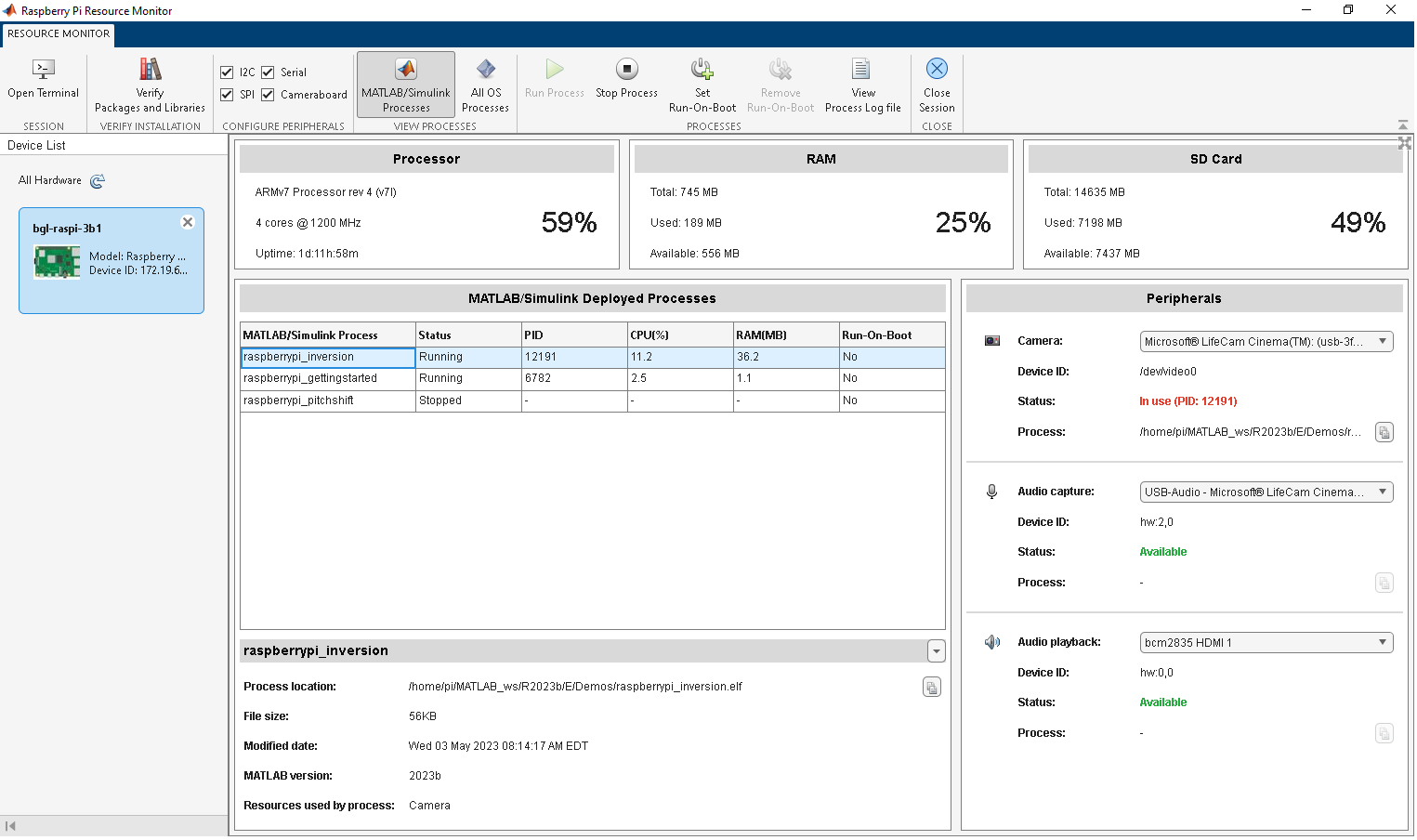Disable the Cameraboard checkbox
The width and height of the screenshot is (1417, 840).
[268, 95]
